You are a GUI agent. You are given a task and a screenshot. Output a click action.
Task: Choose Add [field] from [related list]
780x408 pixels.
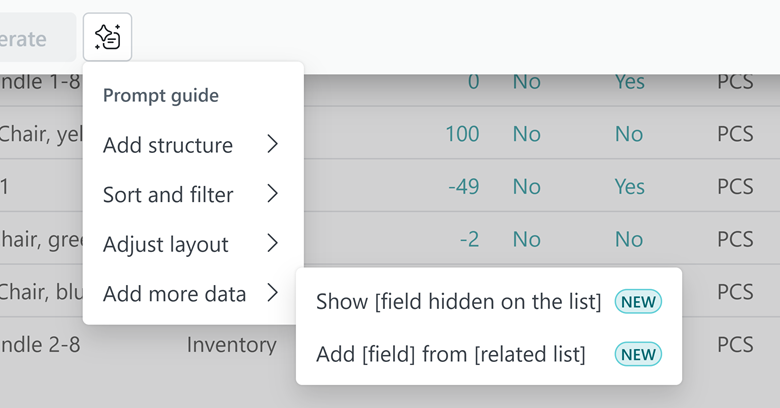tap(450, 354)
